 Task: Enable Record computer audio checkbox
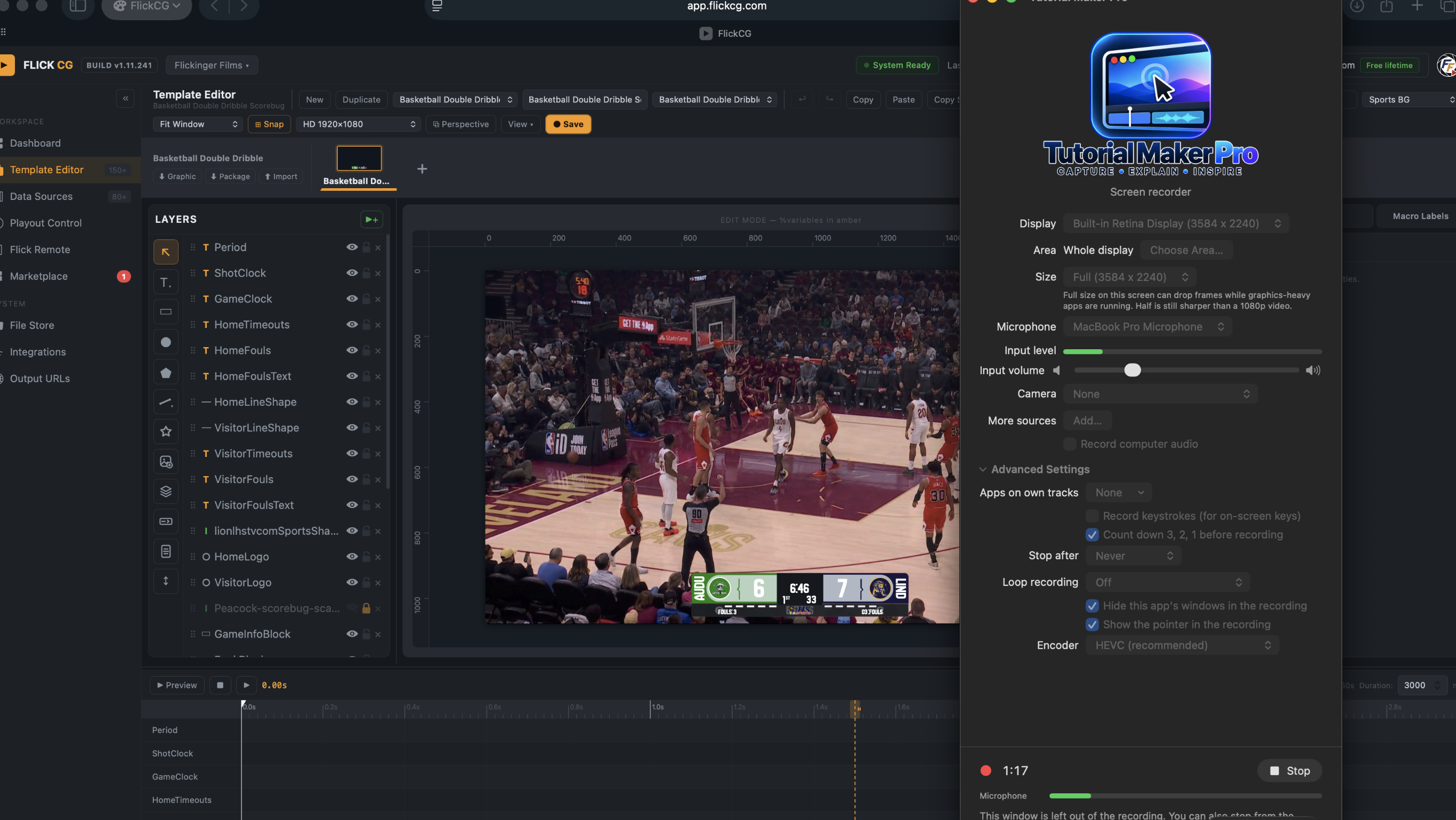(x=1070, y=444)
